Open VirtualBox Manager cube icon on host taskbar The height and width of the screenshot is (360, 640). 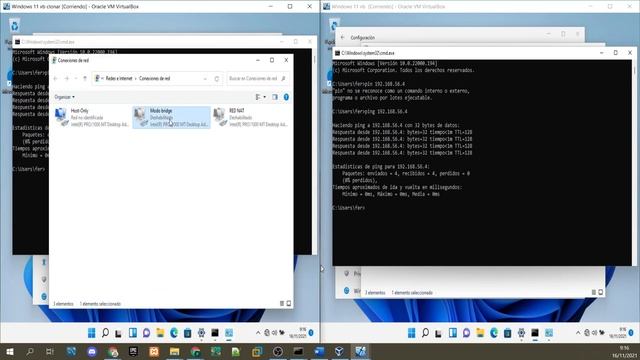tap(339, 351)
